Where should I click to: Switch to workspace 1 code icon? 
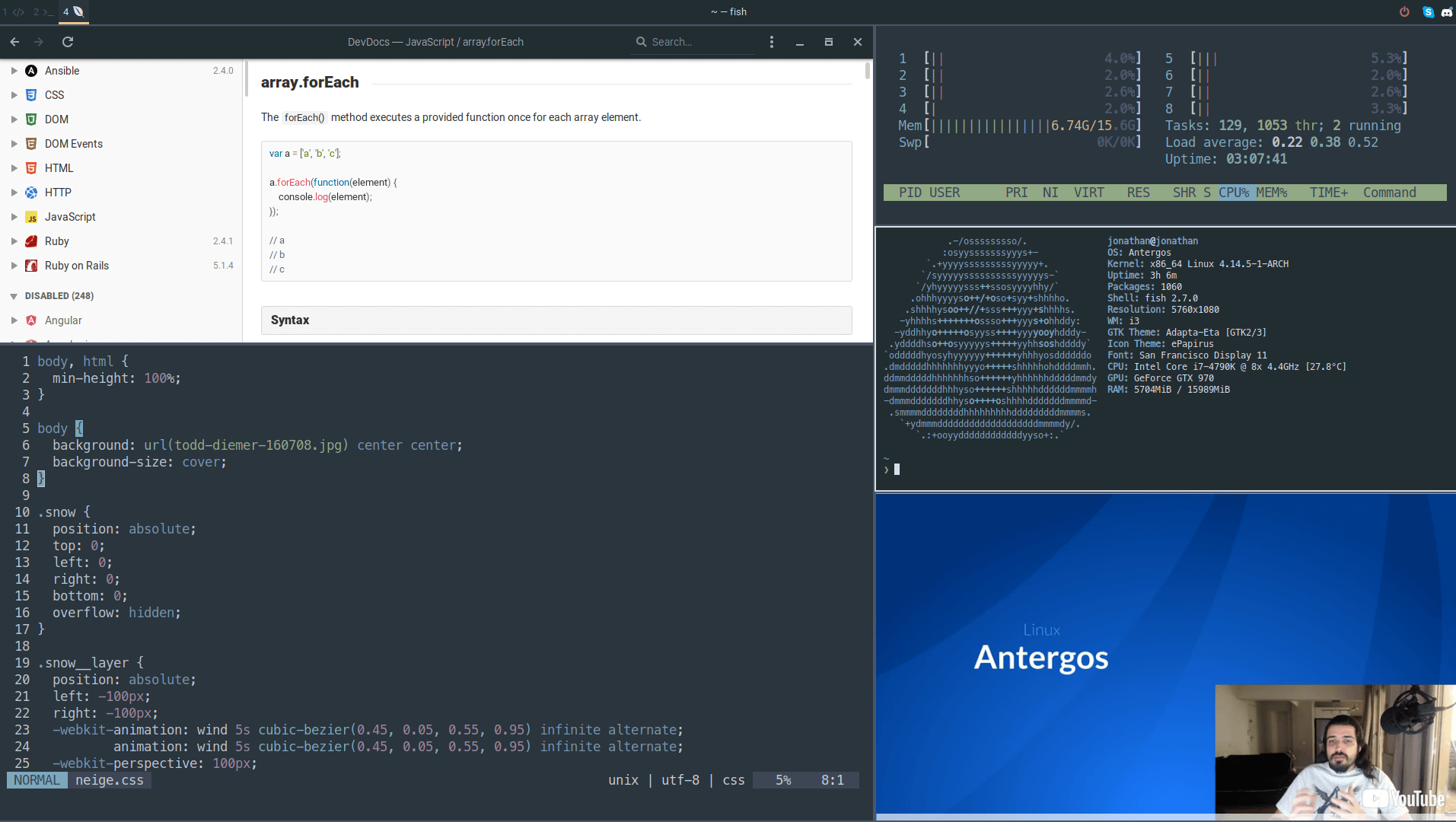14,11
